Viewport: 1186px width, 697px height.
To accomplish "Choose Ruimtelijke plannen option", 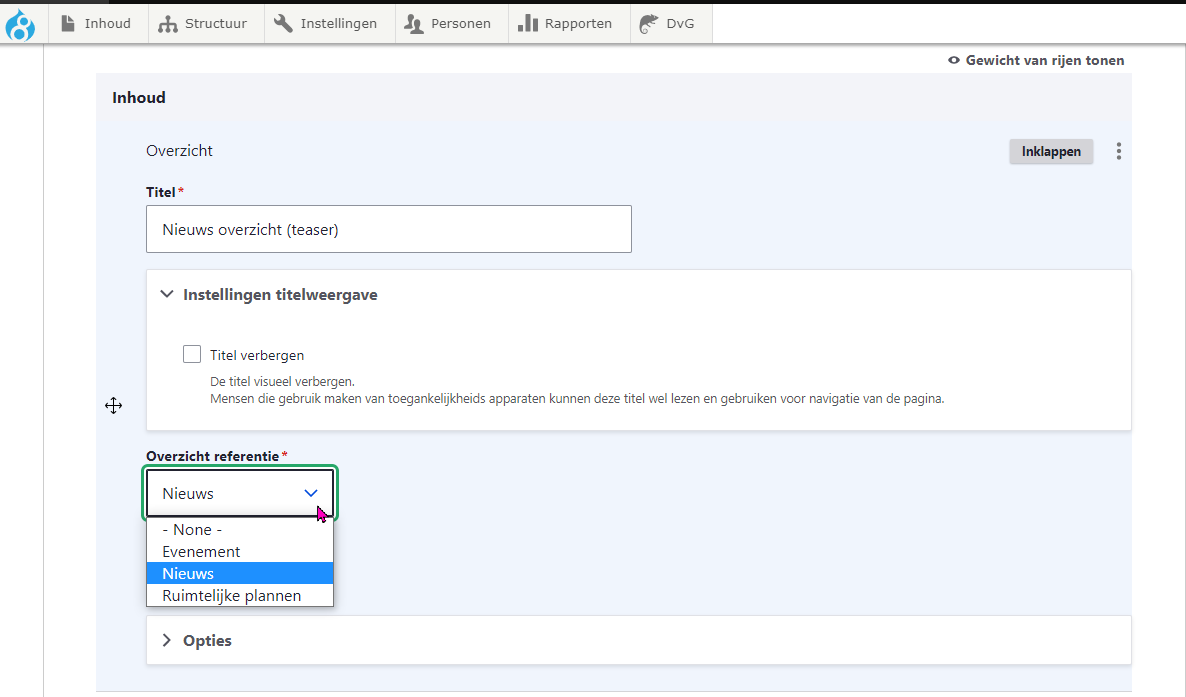I will pyautogui.click(x=231, y=596).
